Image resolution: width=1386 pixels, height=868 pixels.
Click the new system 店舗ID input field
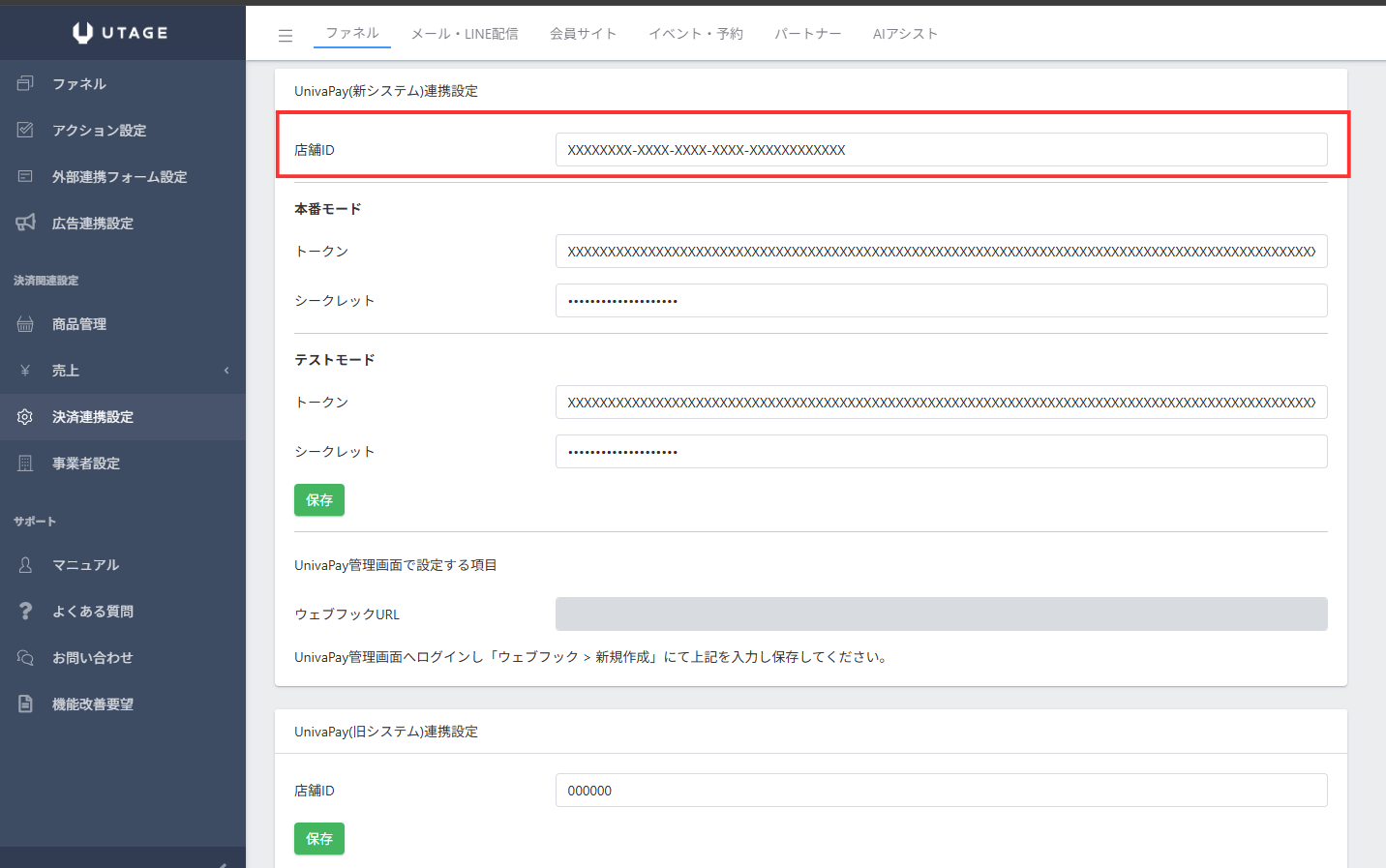(x=941, y=150)
